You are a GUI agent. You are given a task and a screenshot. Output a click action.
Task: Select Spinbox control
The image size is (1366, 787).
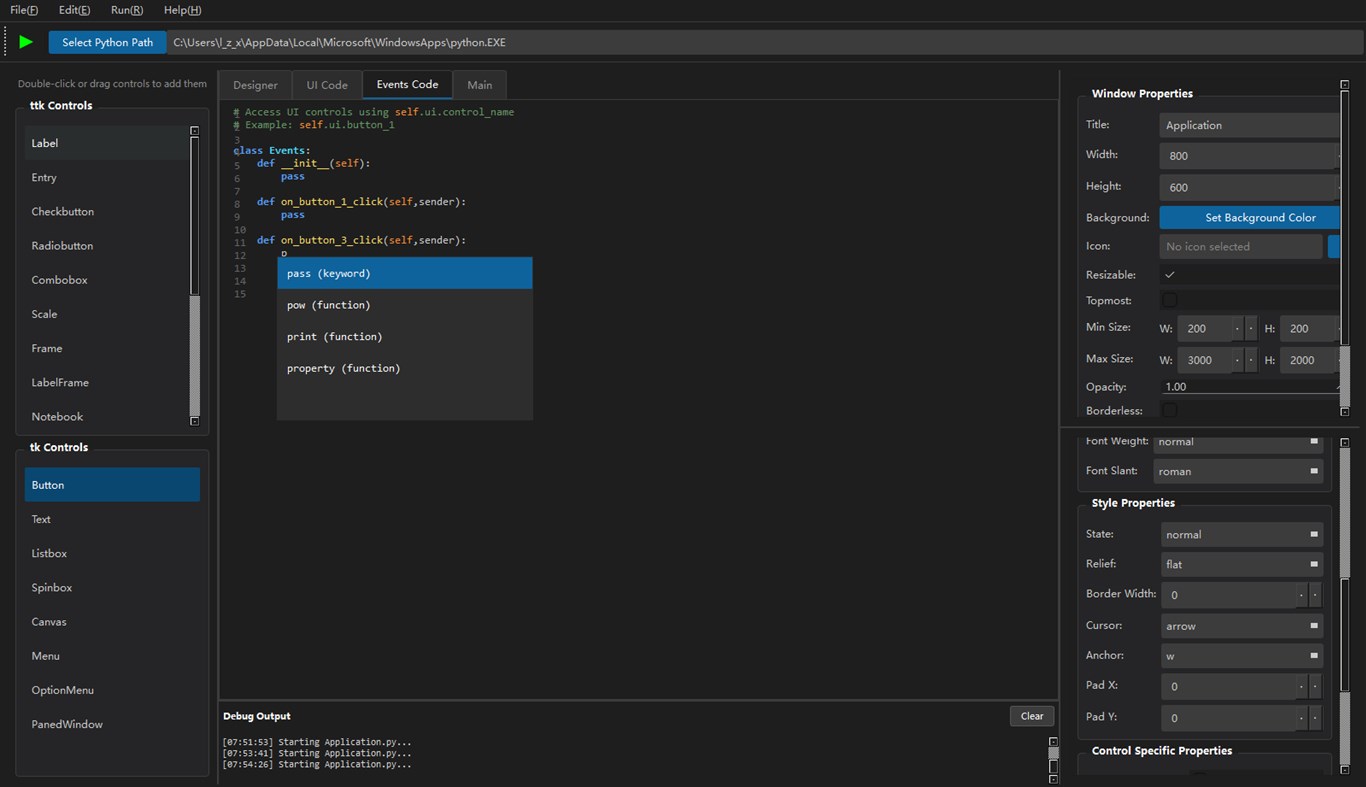click(x=112, y=588)
